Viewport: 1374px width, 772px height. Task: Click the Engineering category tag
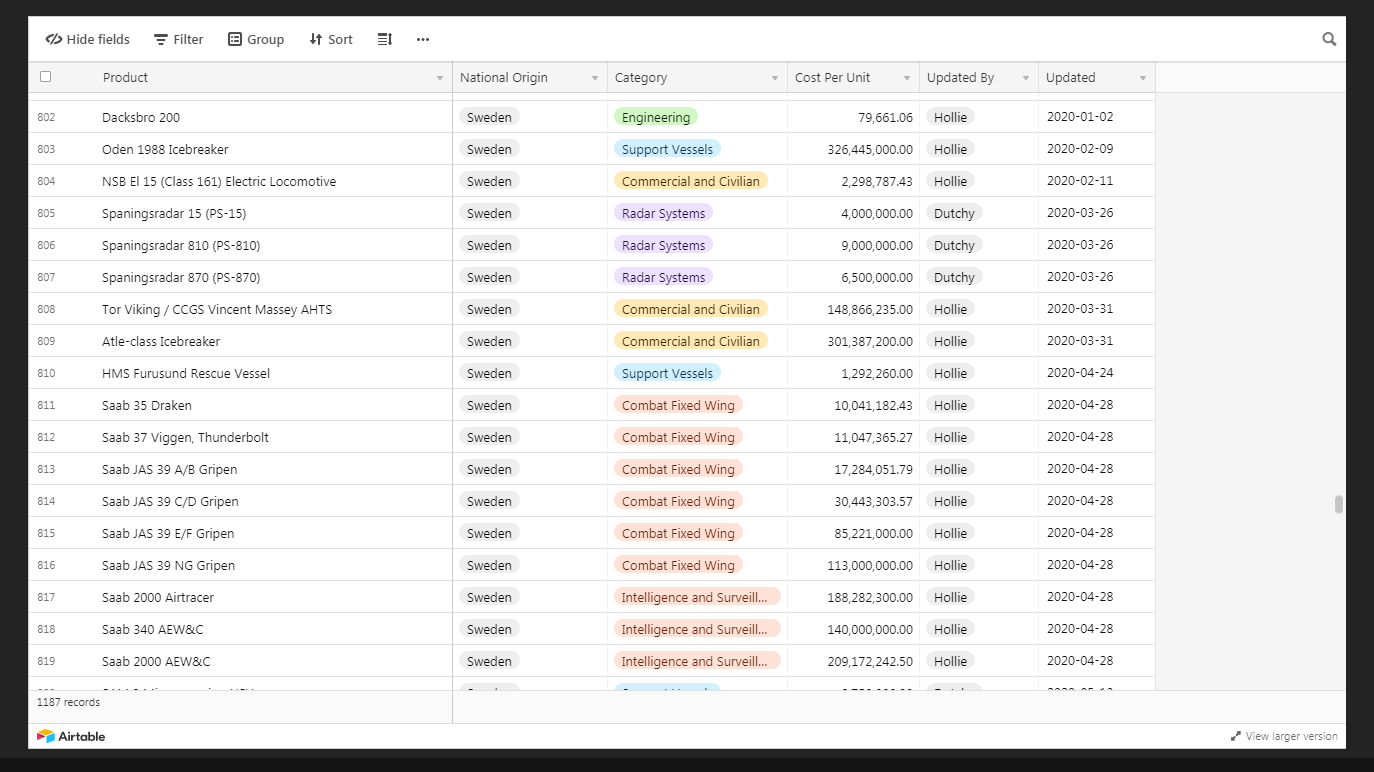(656, 117)
